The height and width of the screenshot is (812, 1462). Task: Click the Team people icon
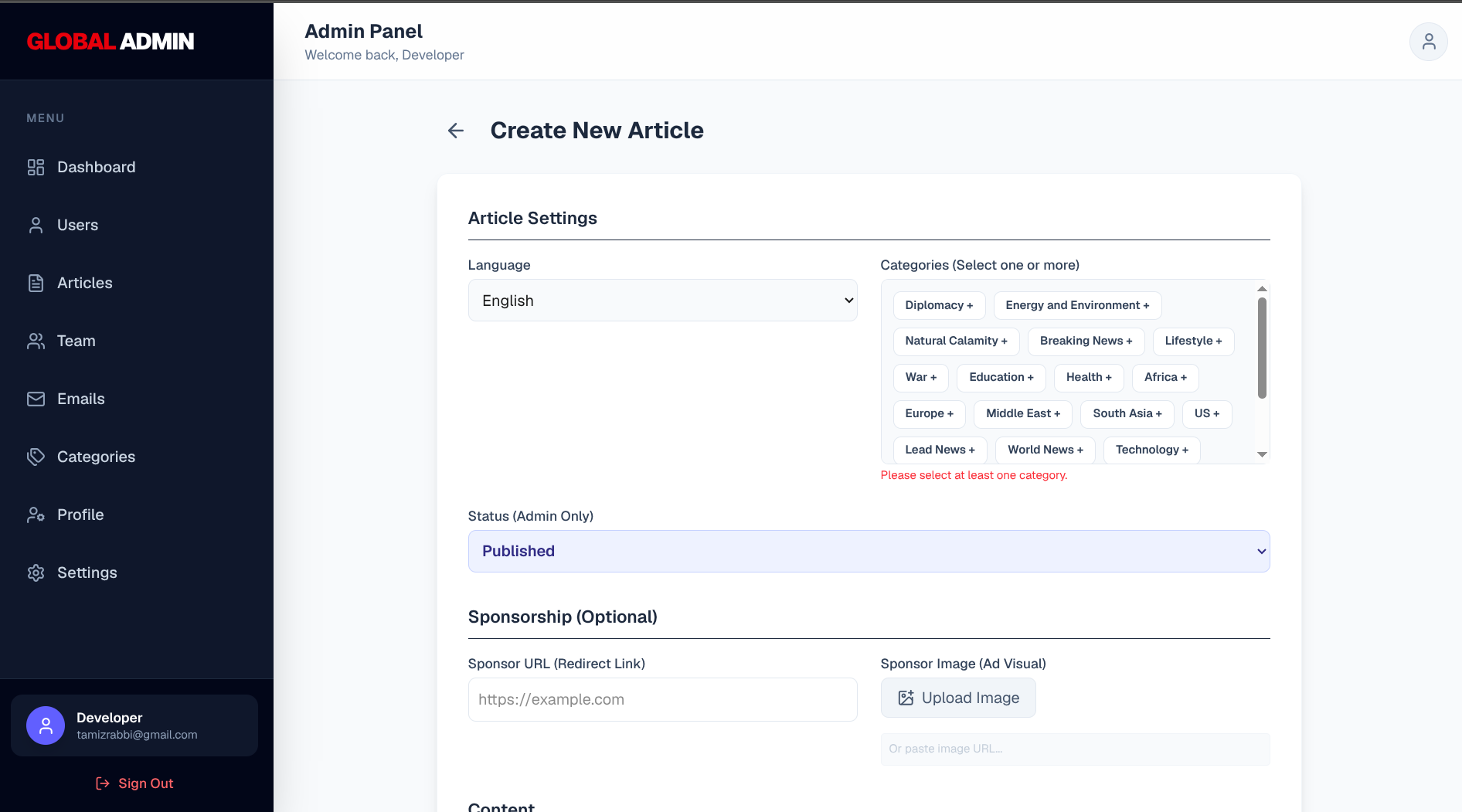36,341
